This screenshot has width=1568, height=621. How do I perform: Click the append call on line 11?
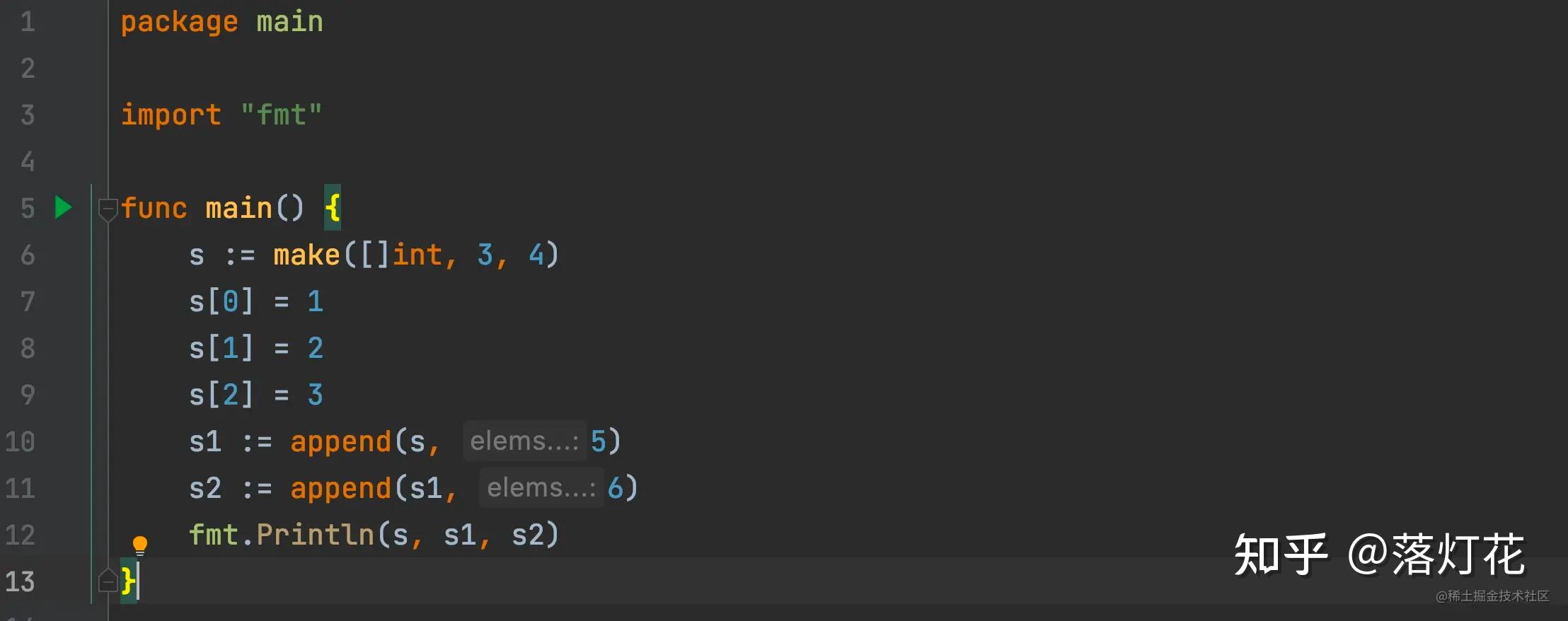(x=340, y=488)
